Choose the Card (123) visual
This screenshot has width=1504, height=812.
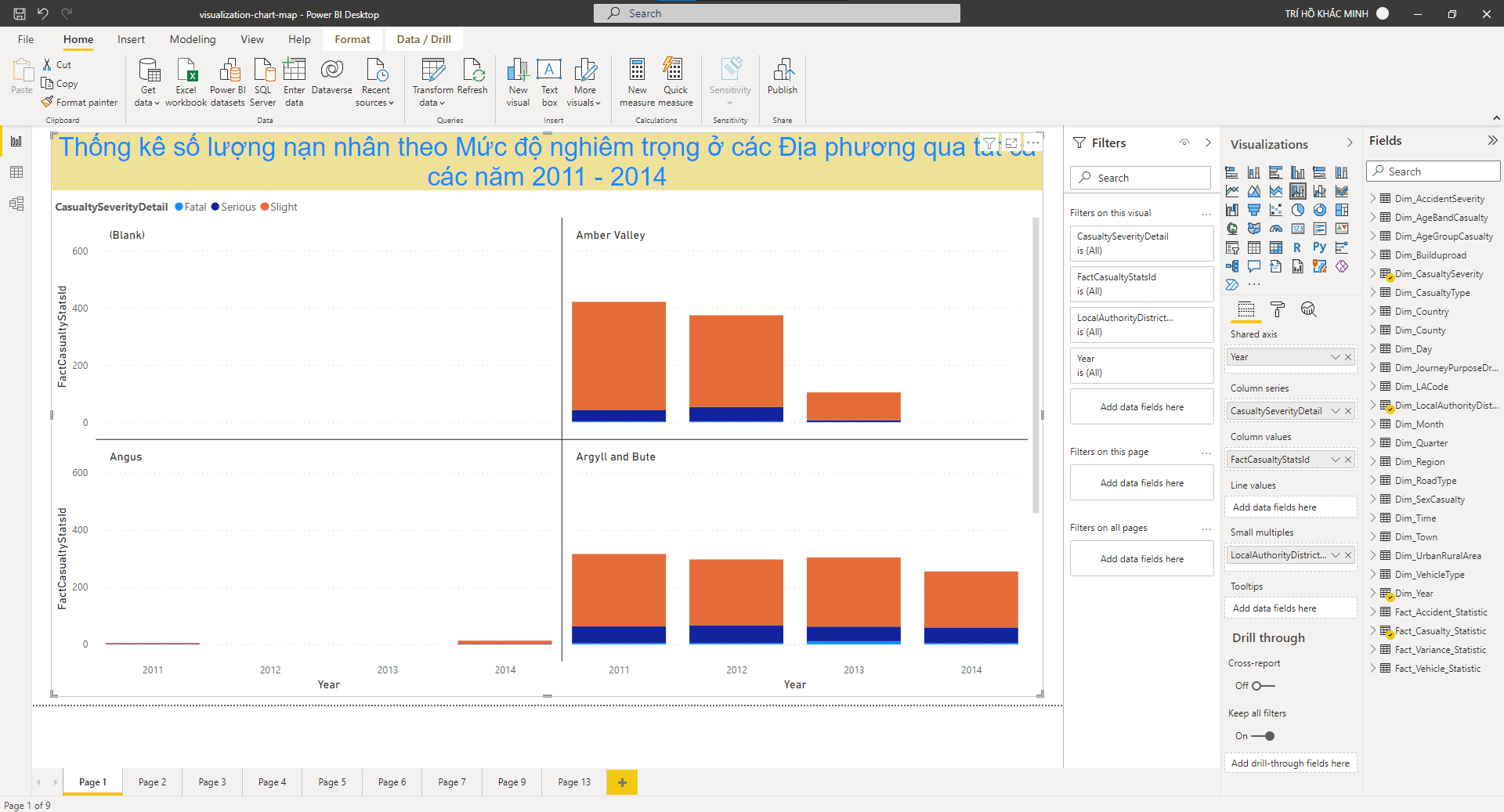tap(1298, 229)
